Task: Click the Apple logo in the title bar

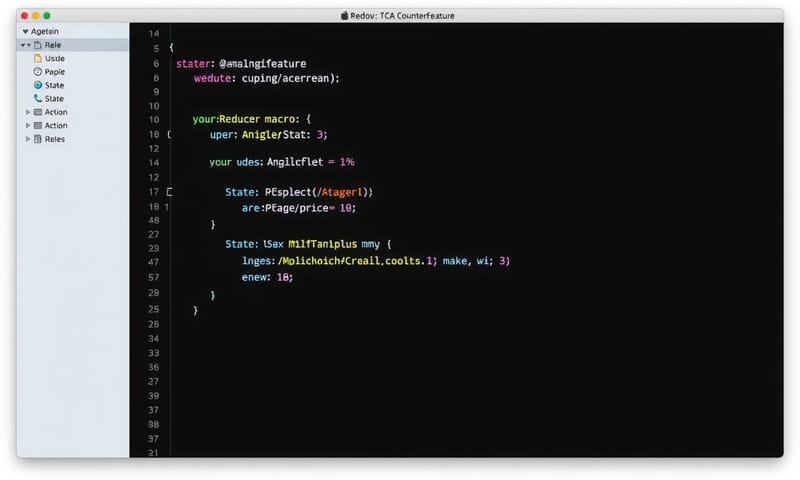Action: coord(345,15)
